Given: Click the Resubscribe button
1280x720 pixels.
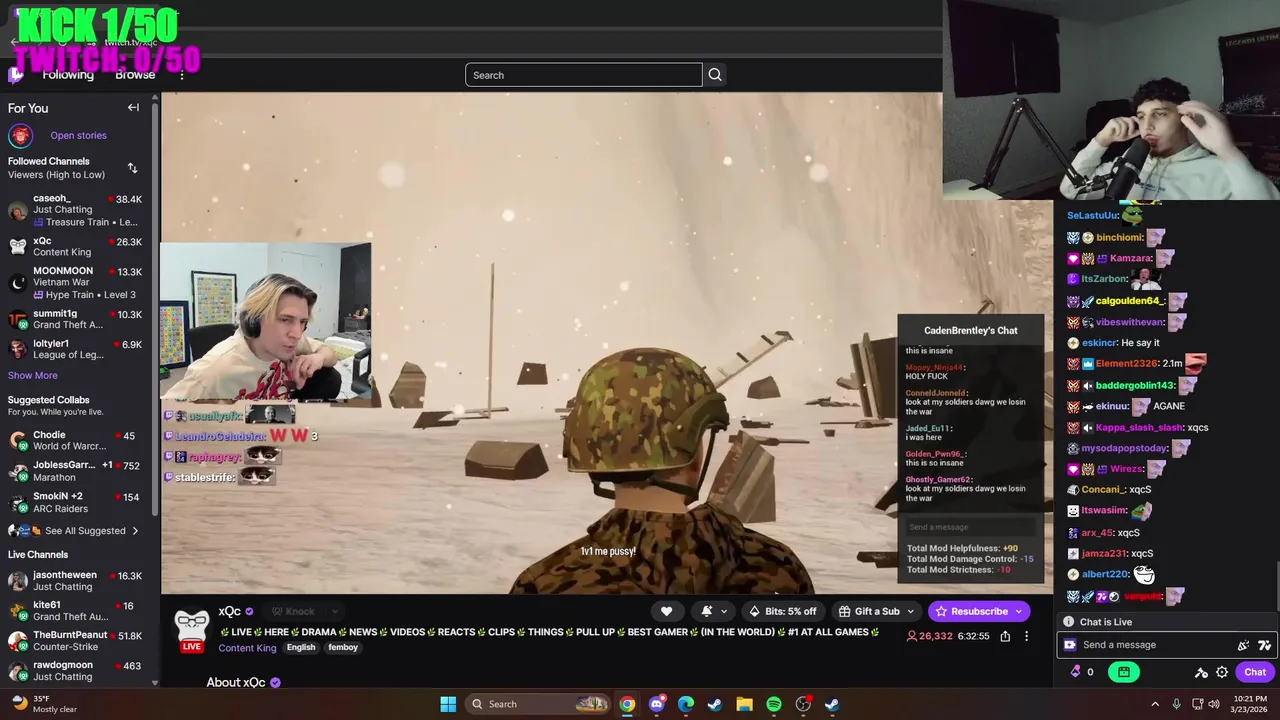Looking at the screenshot, I should (979, 611).
